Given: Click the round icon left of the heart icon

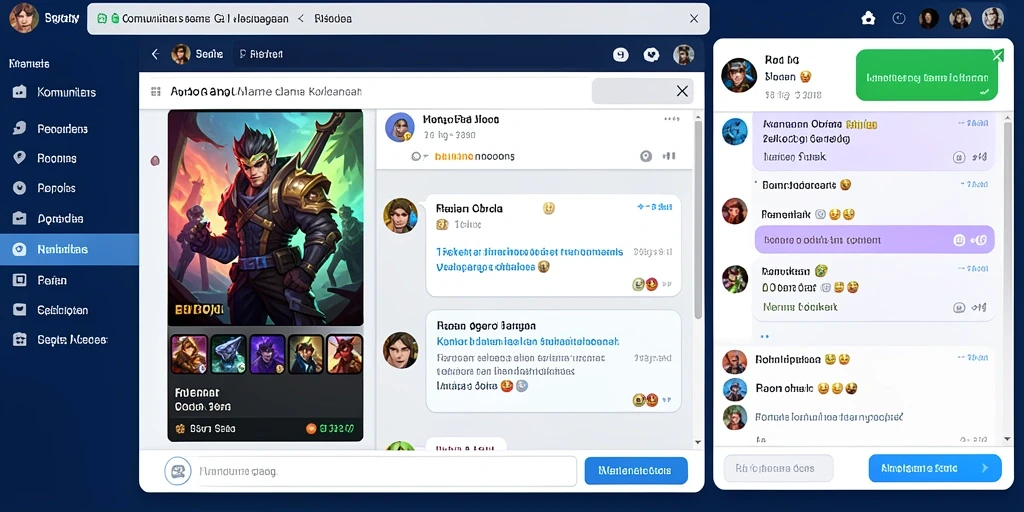Looking at the screenshot, I should click(x=620, y=55).
